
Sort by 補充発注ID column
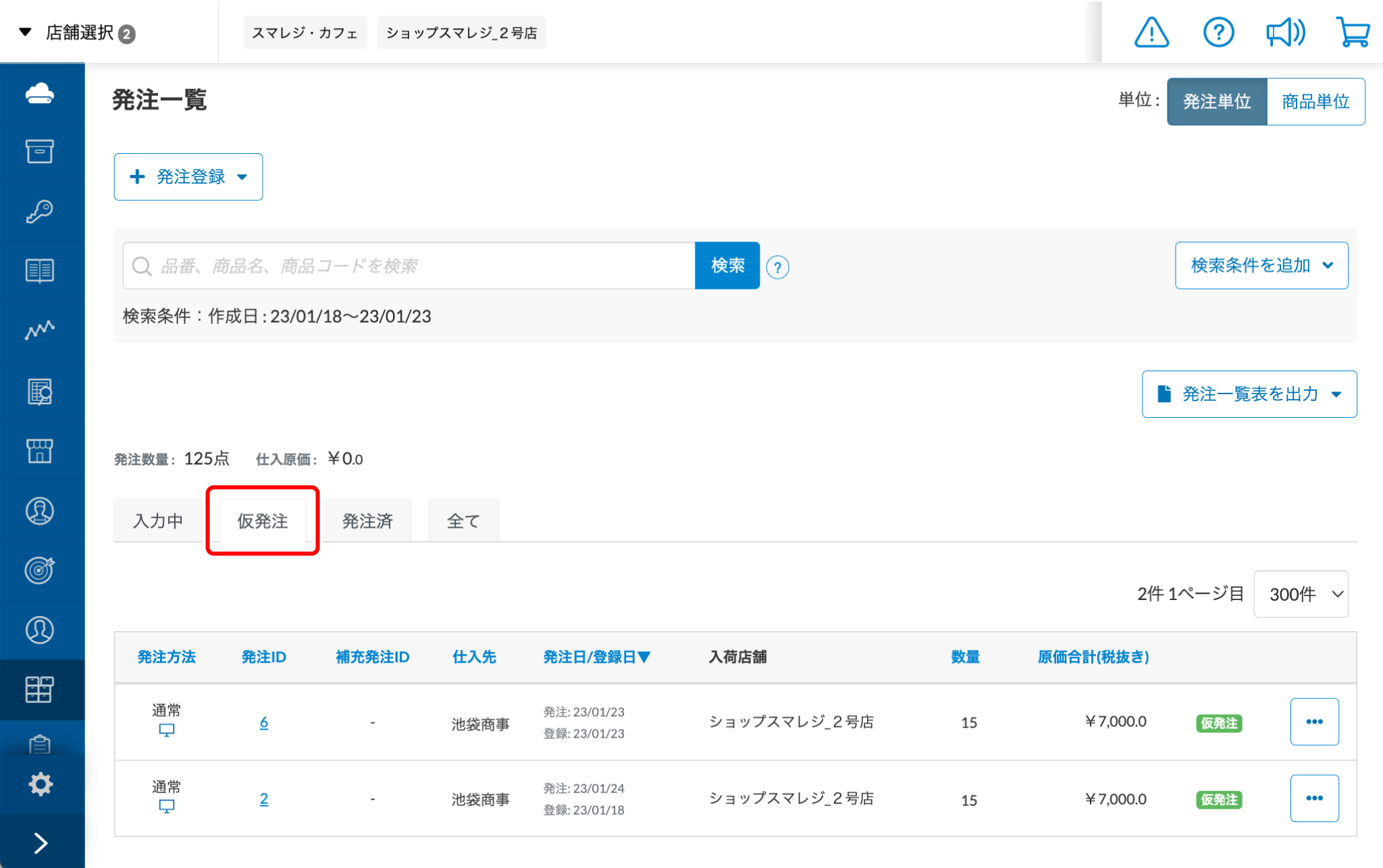pos(373,657)
